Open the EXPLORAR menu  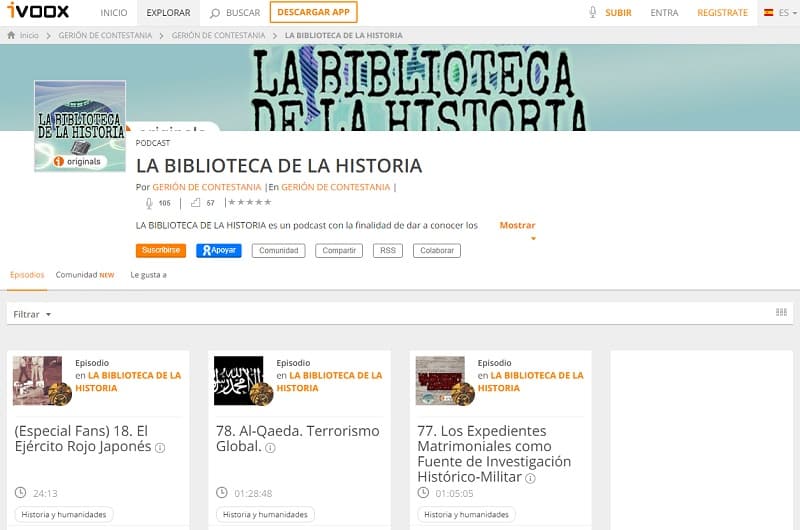[168, 13]
